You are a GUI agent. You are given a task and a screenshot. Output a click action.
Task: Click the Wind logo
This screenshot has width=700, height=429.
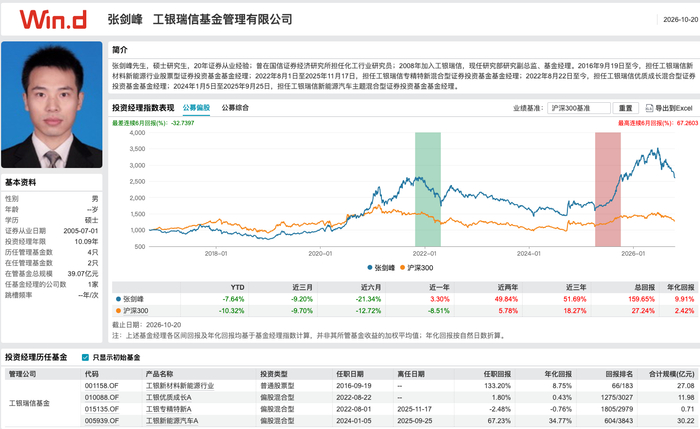(53, 19)
